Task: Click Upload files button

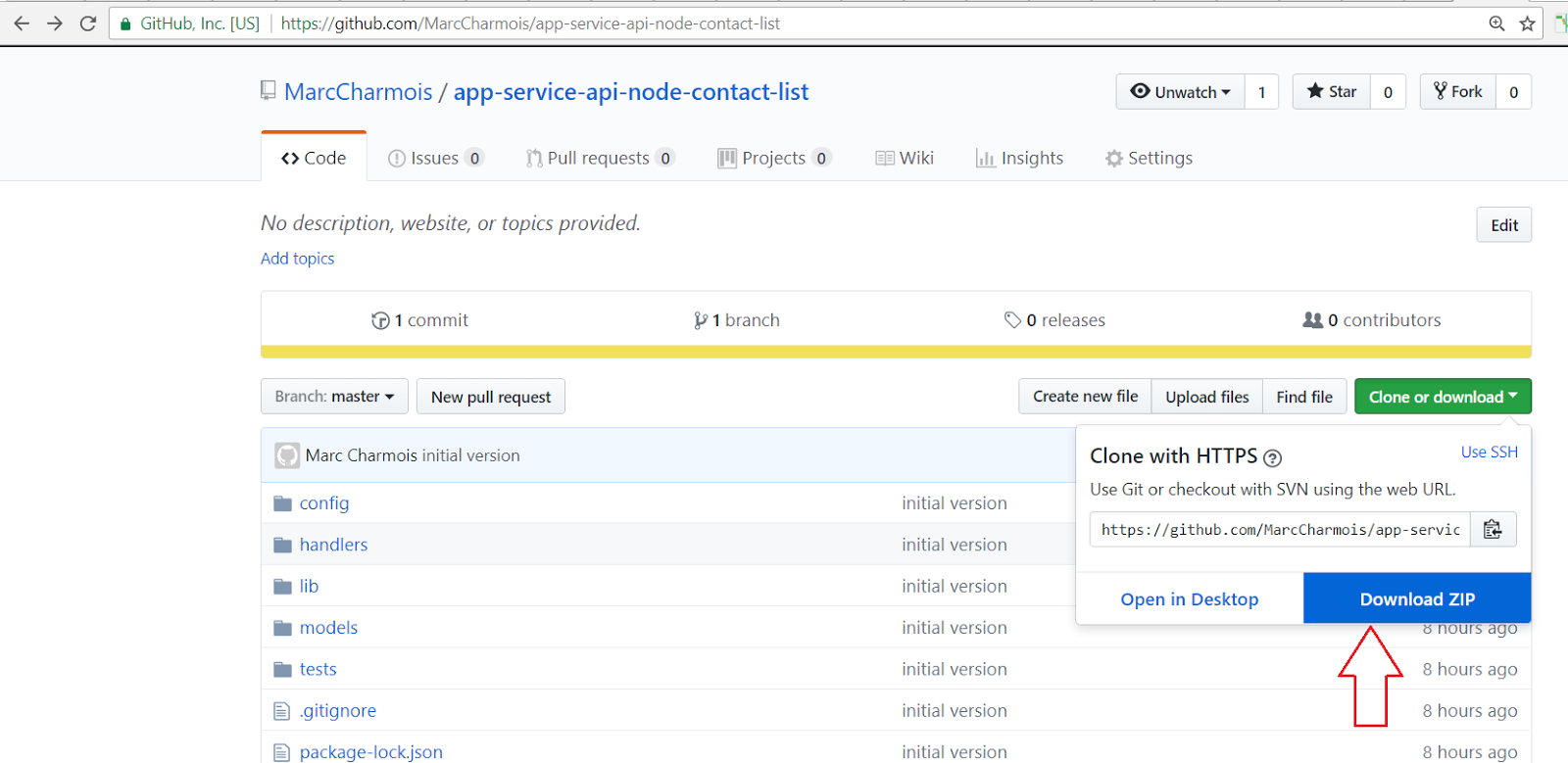Action: click(x=1207, y=397)
